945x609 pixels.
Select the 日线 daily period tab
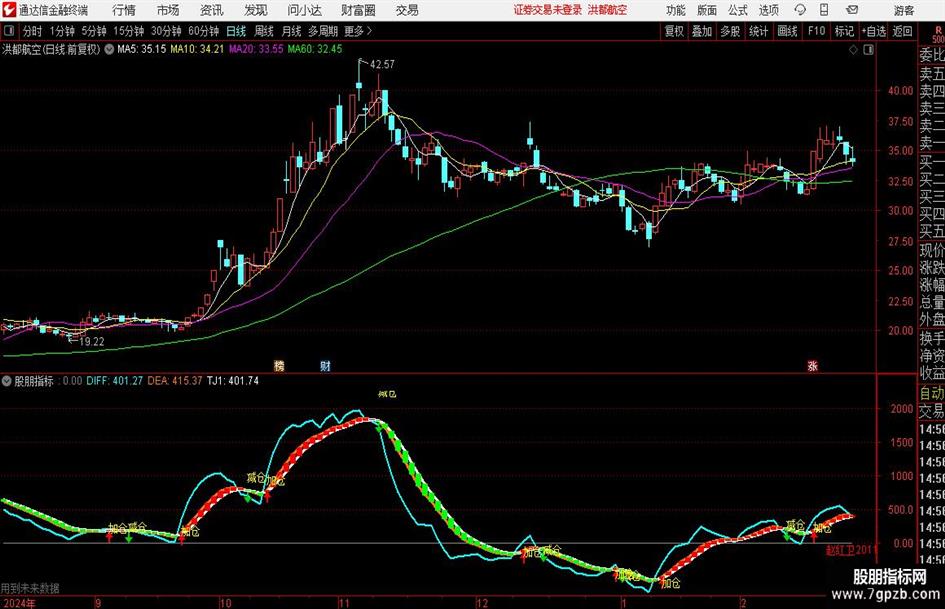pos(236,31)
